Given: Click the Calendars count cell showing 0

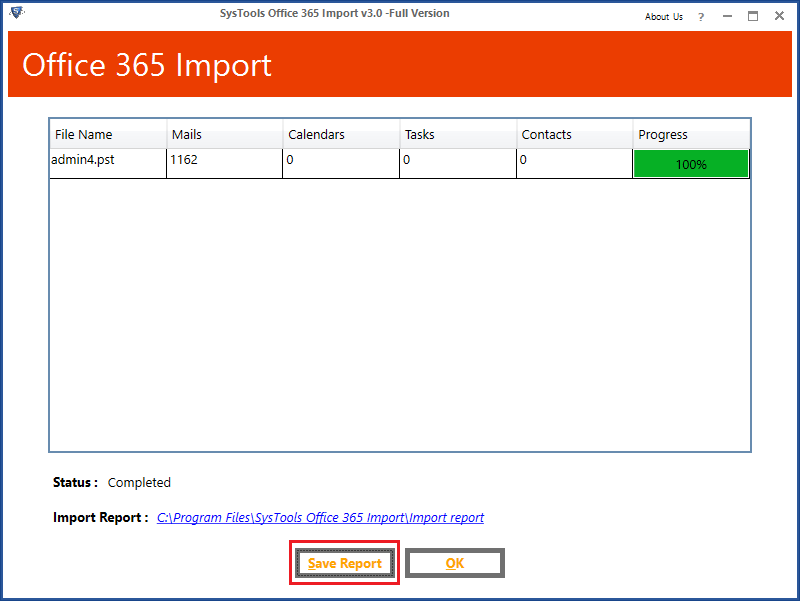Looking at the screenshot, I should pos(341,163).
